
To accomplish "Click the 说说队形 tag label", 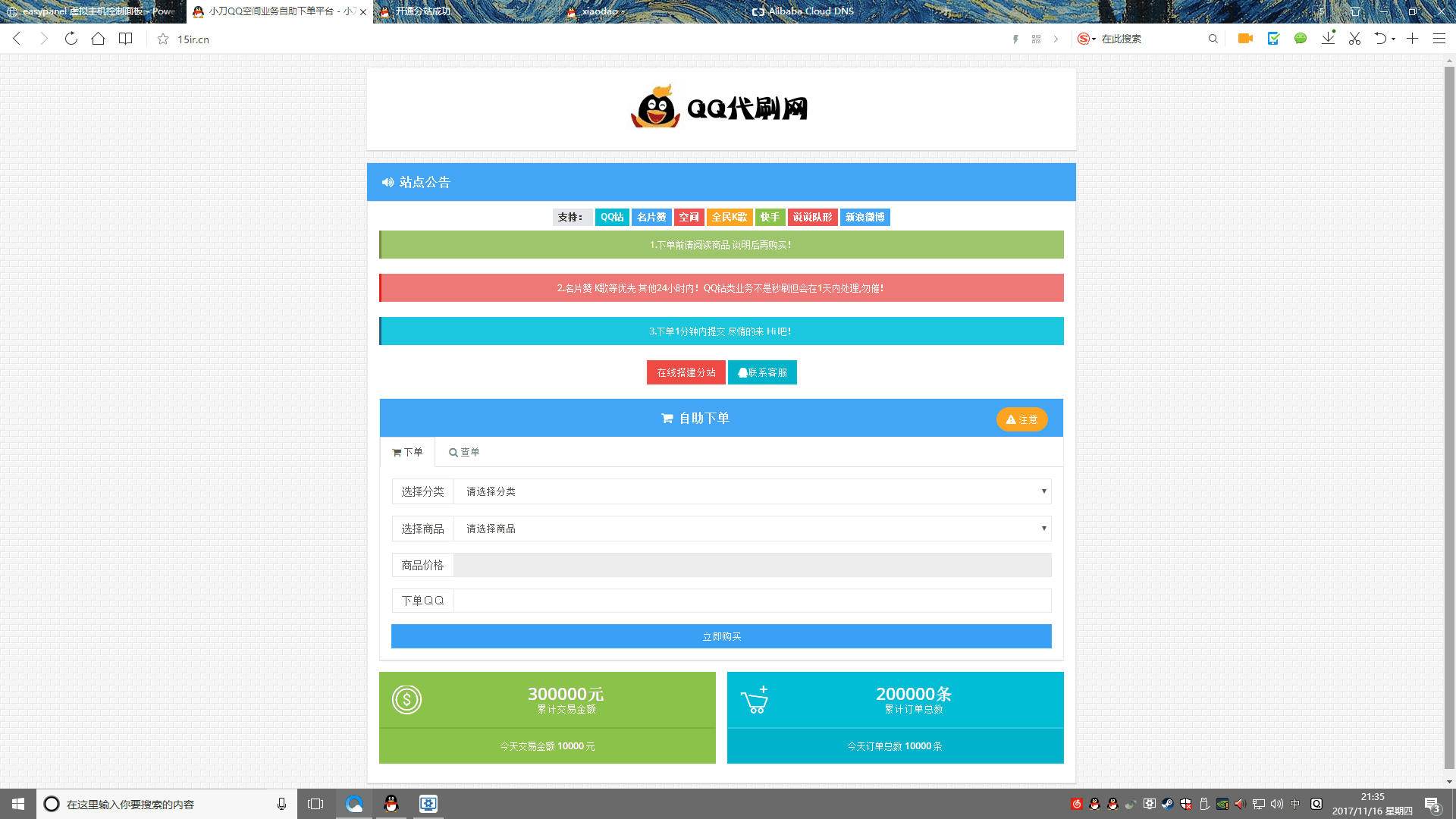I will [812, 217].
